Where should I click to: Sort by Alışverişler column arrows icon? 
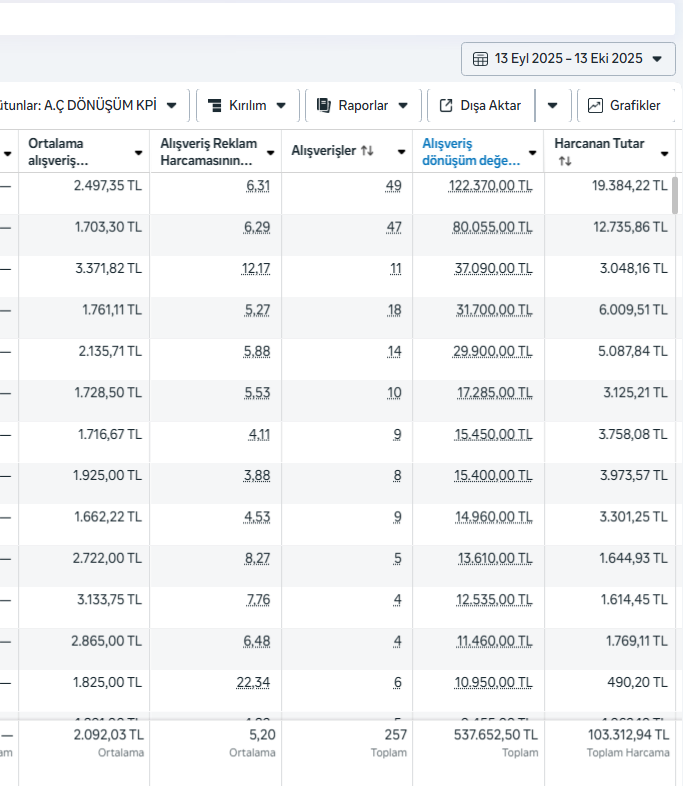(x=368, y=151)
